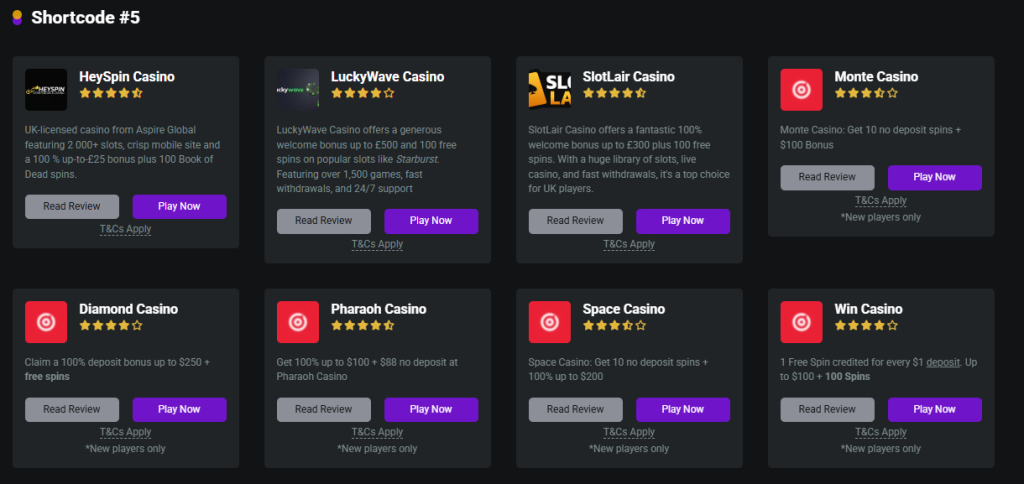The image size is (1024, 484).
Task: Read Review for Pharaoh Casino
Action: click(324, 410)
